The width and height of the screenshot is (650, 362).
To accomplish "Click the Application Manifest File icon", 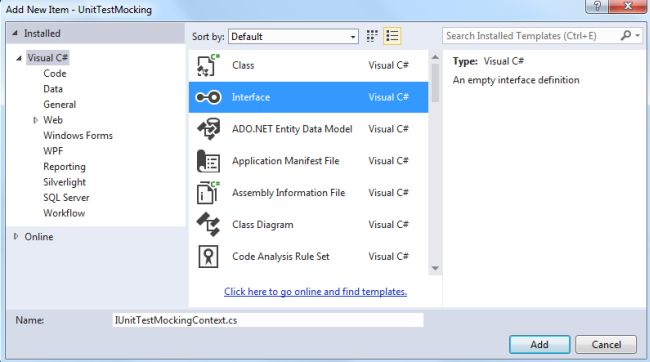I will [208, 161].
